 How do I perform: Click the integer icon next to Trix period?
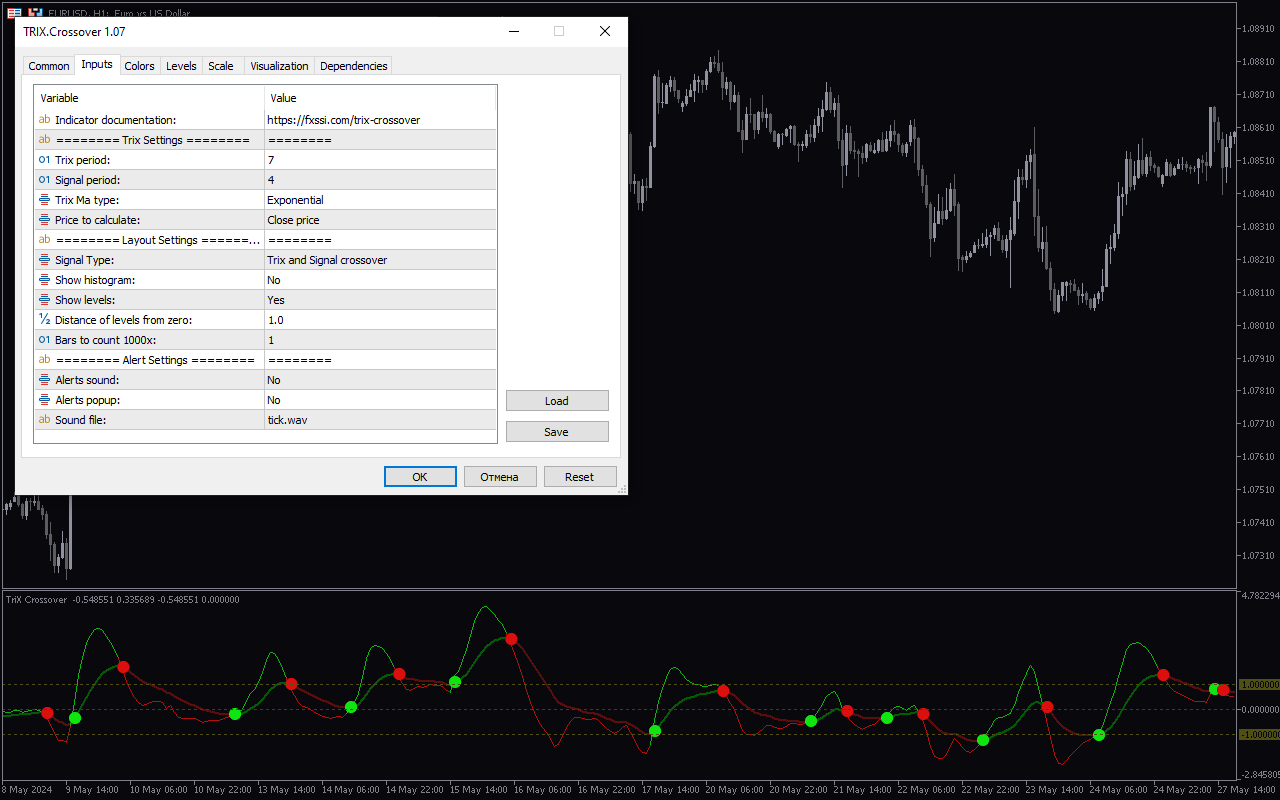pos(44,160)
